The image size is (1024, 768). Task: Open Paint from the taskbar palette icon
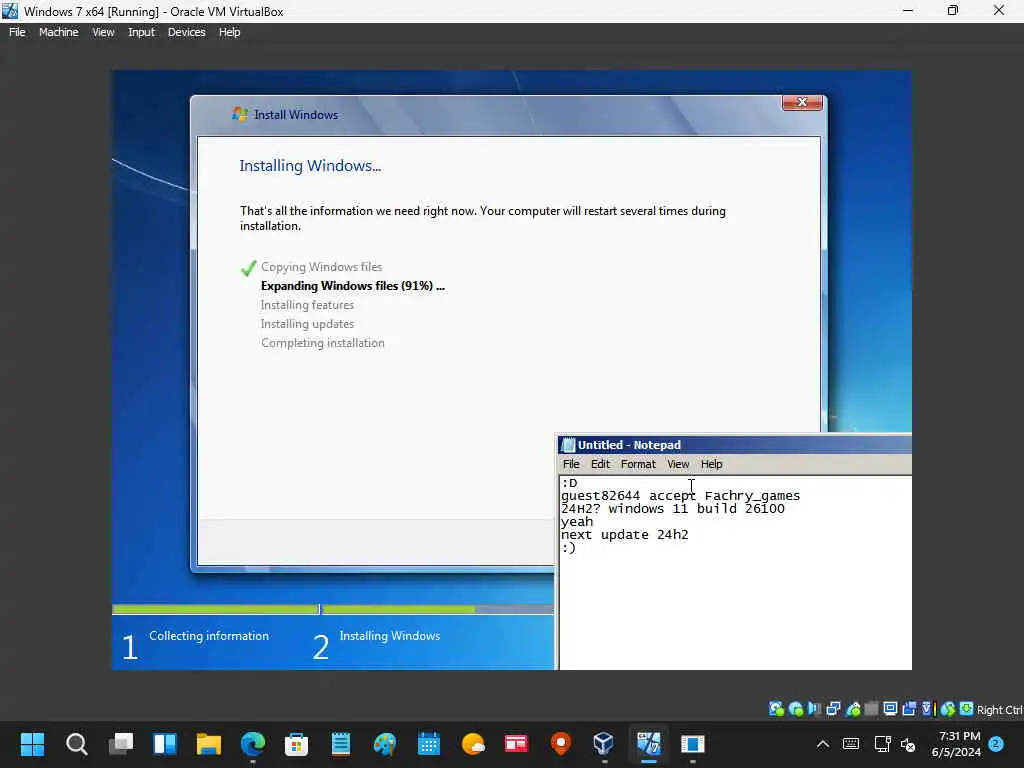385,743
